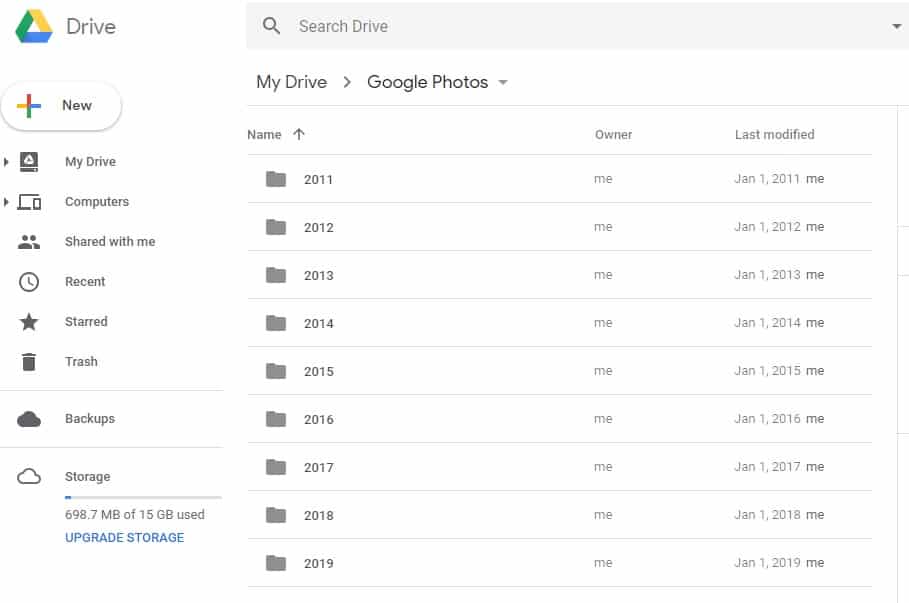
Task: Click the Owner column header
Action: click(613, 135)
